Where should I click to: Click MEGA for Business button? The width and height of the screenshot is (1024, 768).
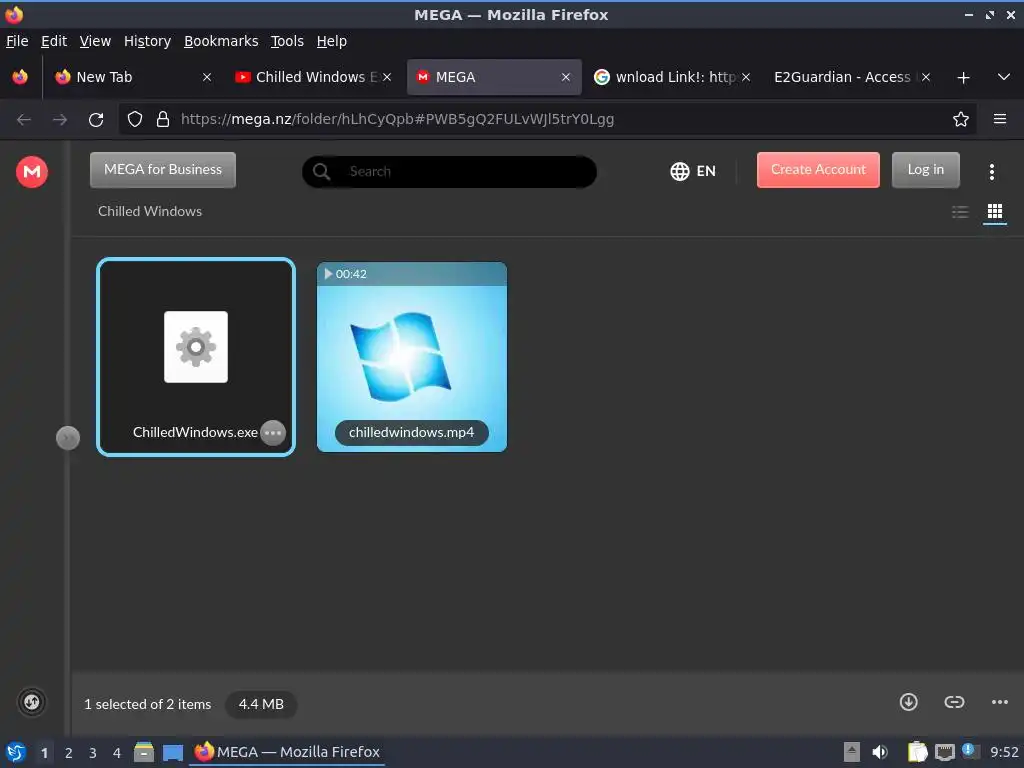(x=163, y=170)
